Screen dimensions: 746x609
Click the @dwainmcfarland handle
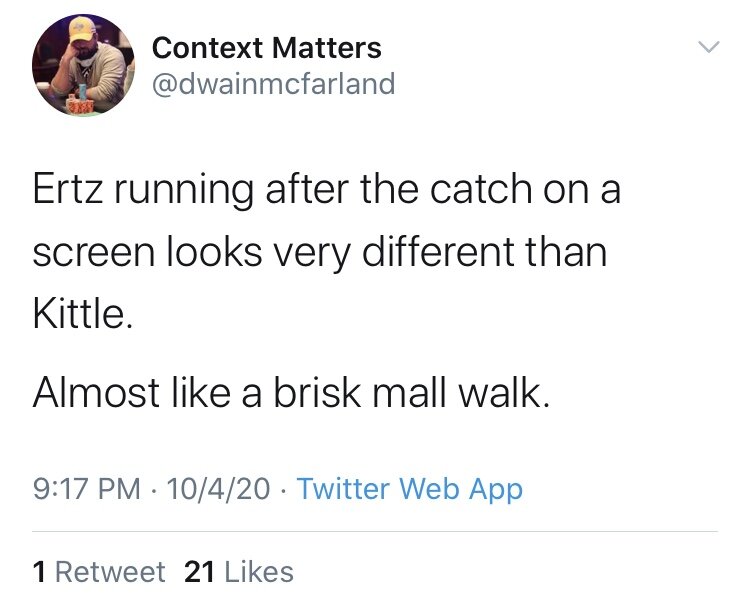[273, 83]
